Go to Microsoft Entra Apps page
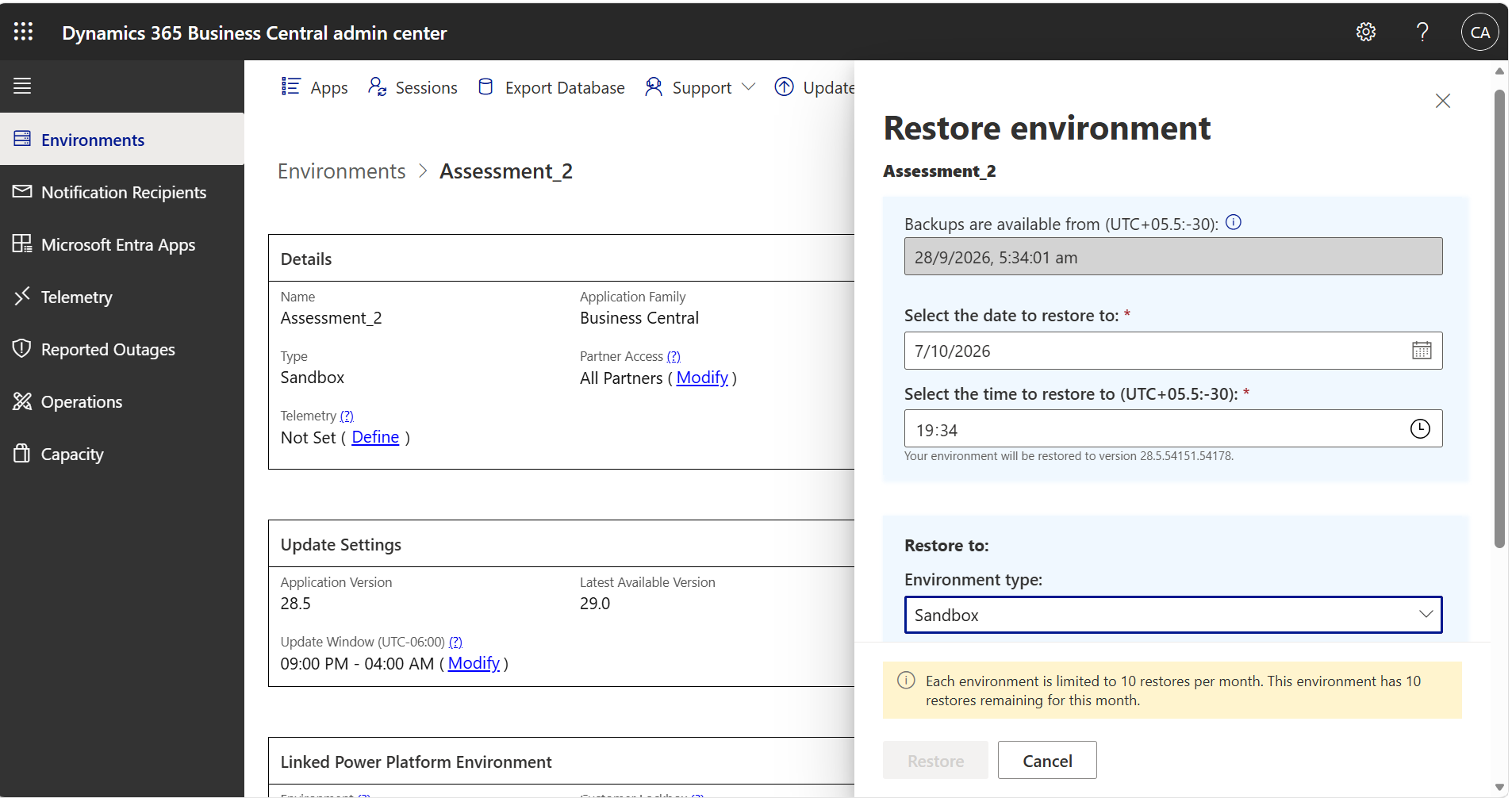1512x798 pixels. (123, 244)
